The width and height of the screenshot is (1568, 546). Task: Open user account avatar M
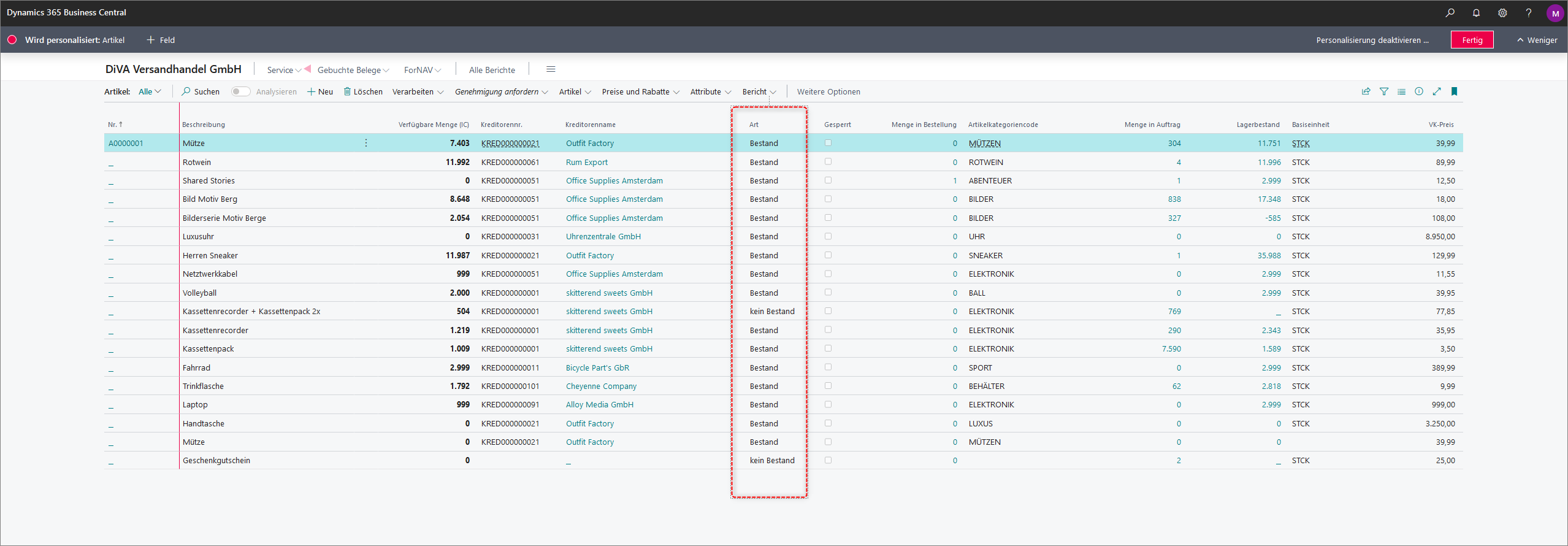click(1555, 13)
